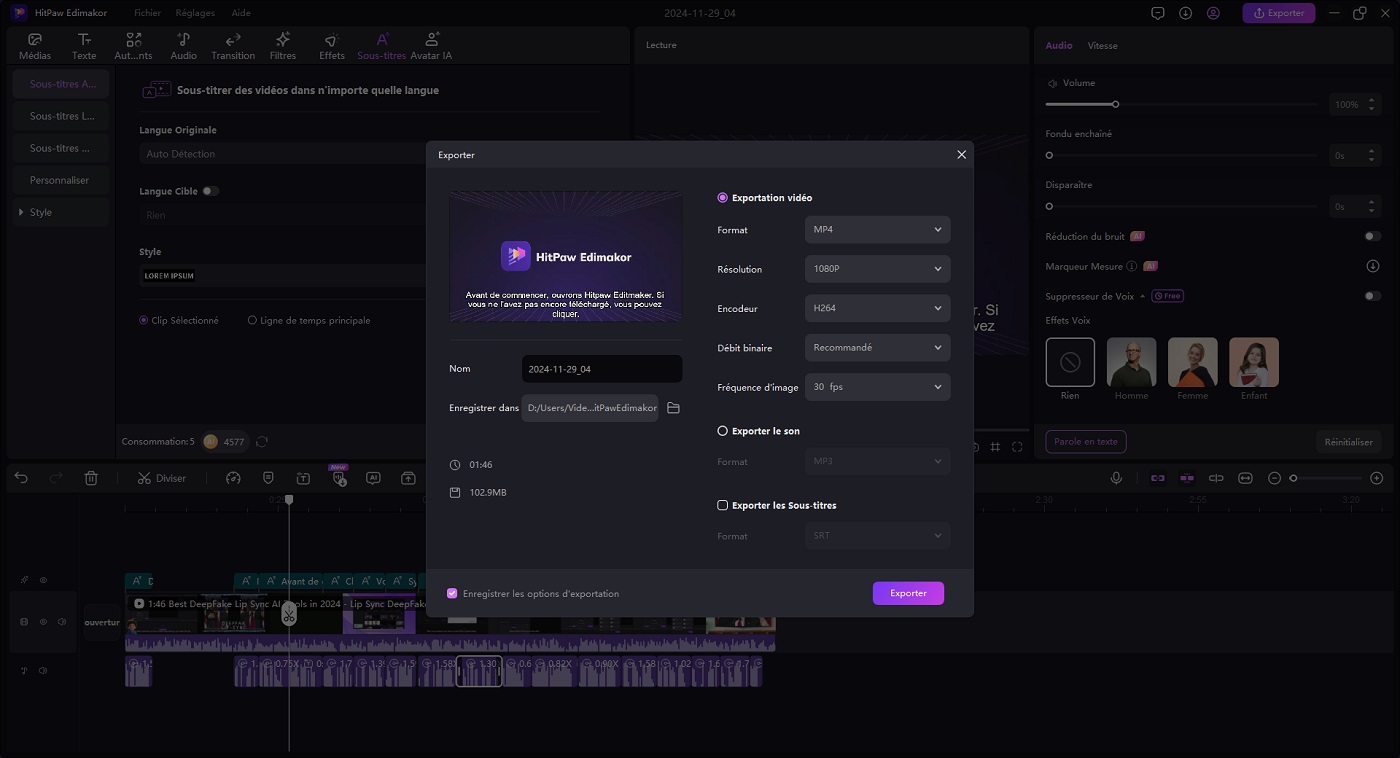The width and height of the screenshot is (1400, 758).
Task: Click the Volume slider handle
Action: tap(1115, 104)
